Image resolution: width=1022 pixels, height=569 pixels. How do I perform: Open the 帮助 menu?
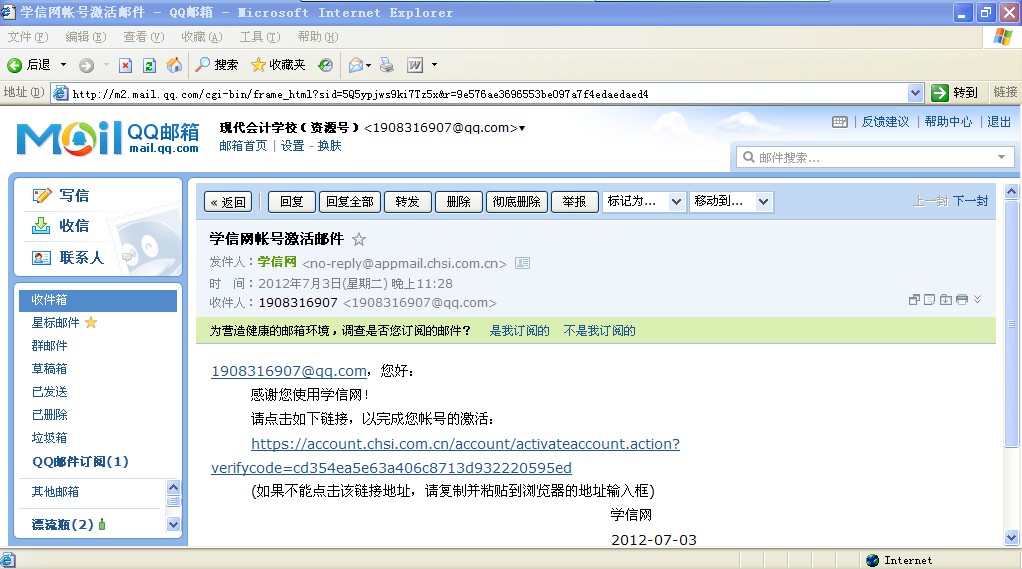click(317, 36)
